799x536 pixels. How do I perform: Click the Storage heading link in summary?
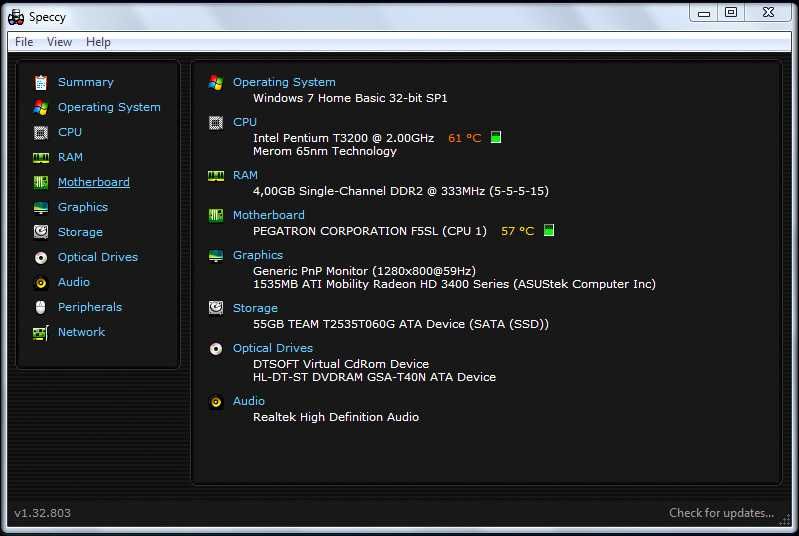(x=255, y=308)
